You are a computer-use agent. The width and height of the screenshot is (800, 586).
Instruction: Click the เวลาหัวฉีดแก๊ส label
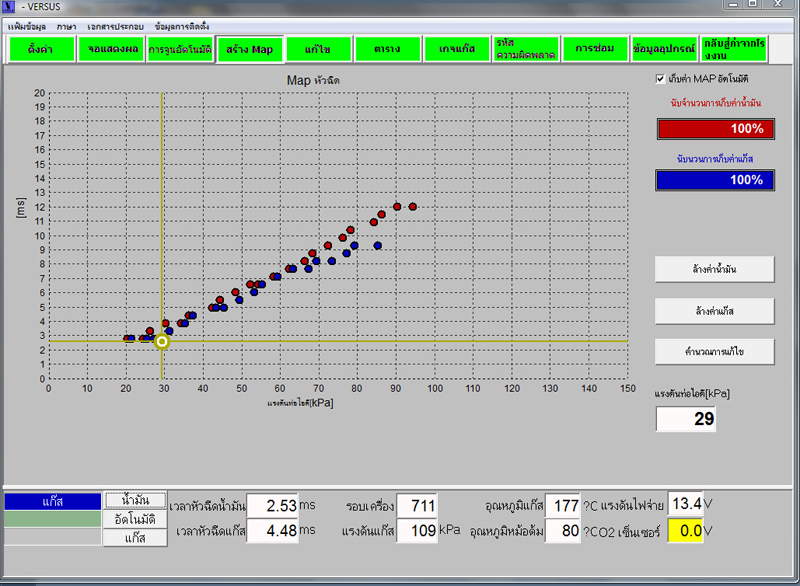click(x=211, y=531)
